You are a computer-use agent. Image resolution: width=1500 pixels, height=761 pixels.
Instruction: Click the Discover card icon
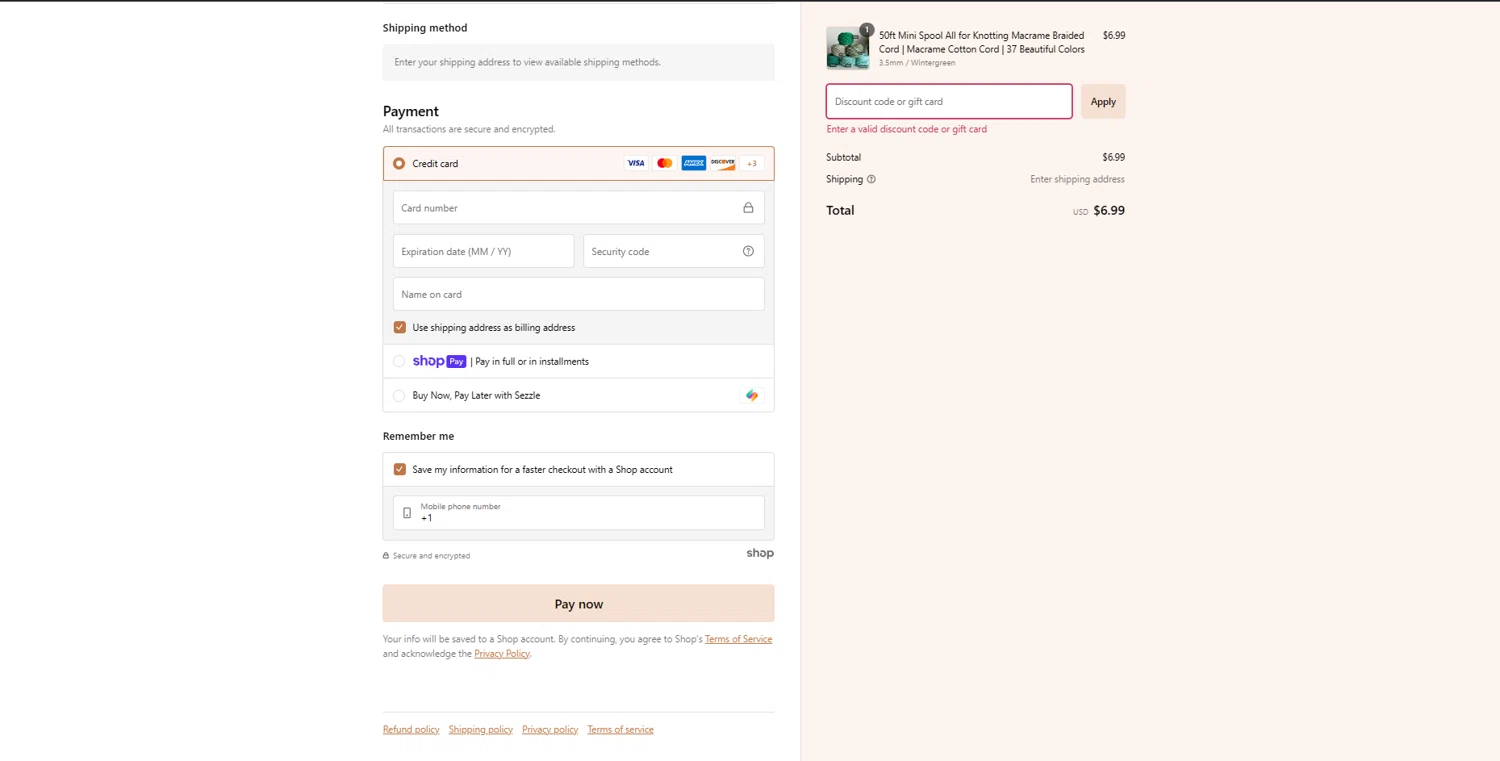[722, 163]
